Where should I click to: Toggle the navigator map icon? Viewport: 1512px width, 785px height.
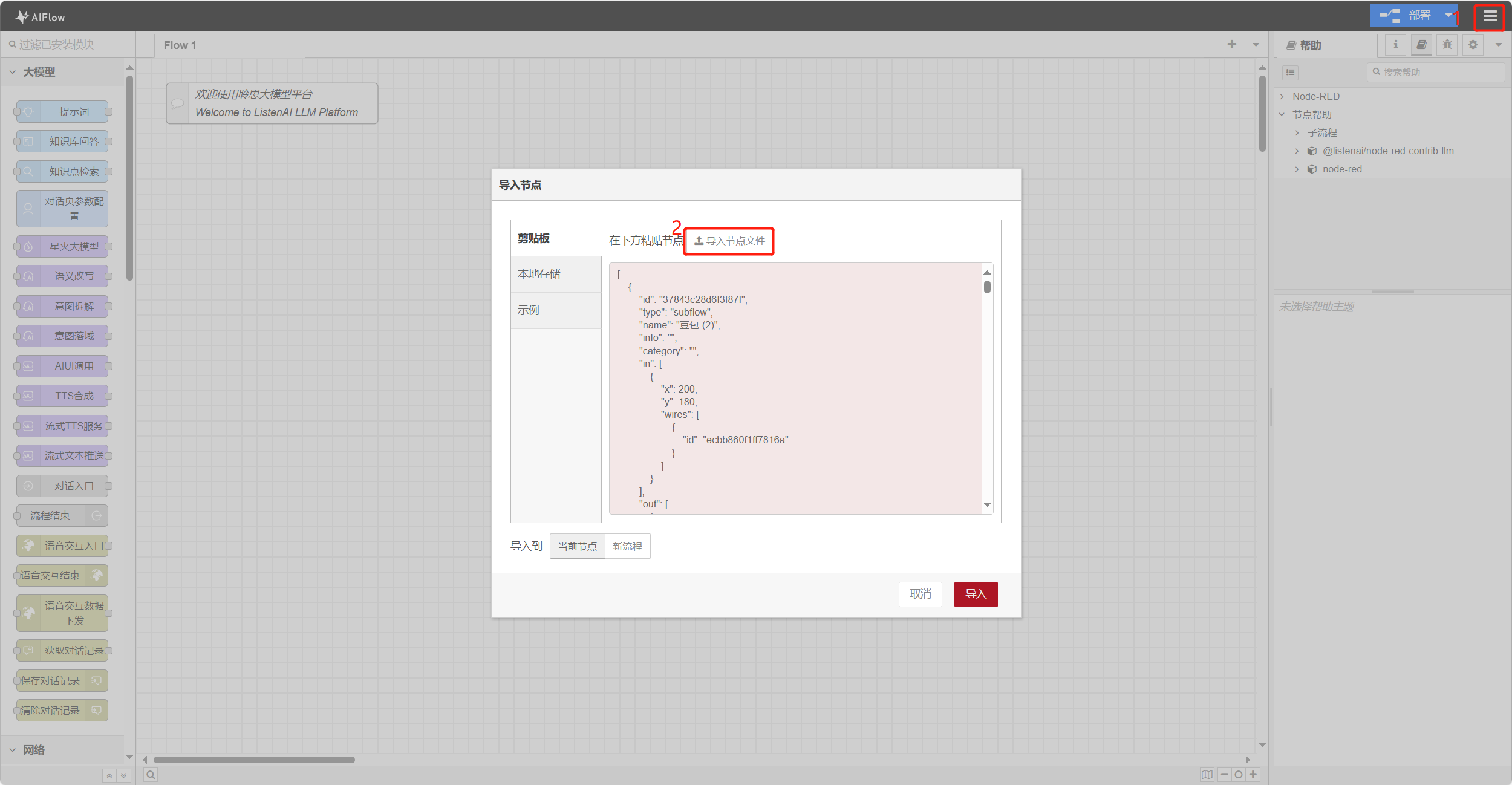[x=1207, y=775]
